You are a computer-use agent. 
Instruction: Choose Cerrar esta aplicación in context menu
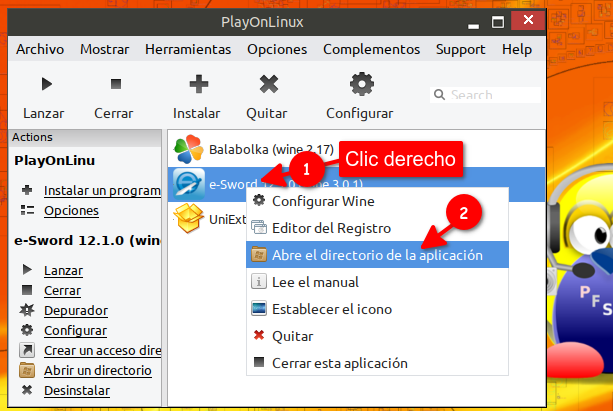pos(377,363)
